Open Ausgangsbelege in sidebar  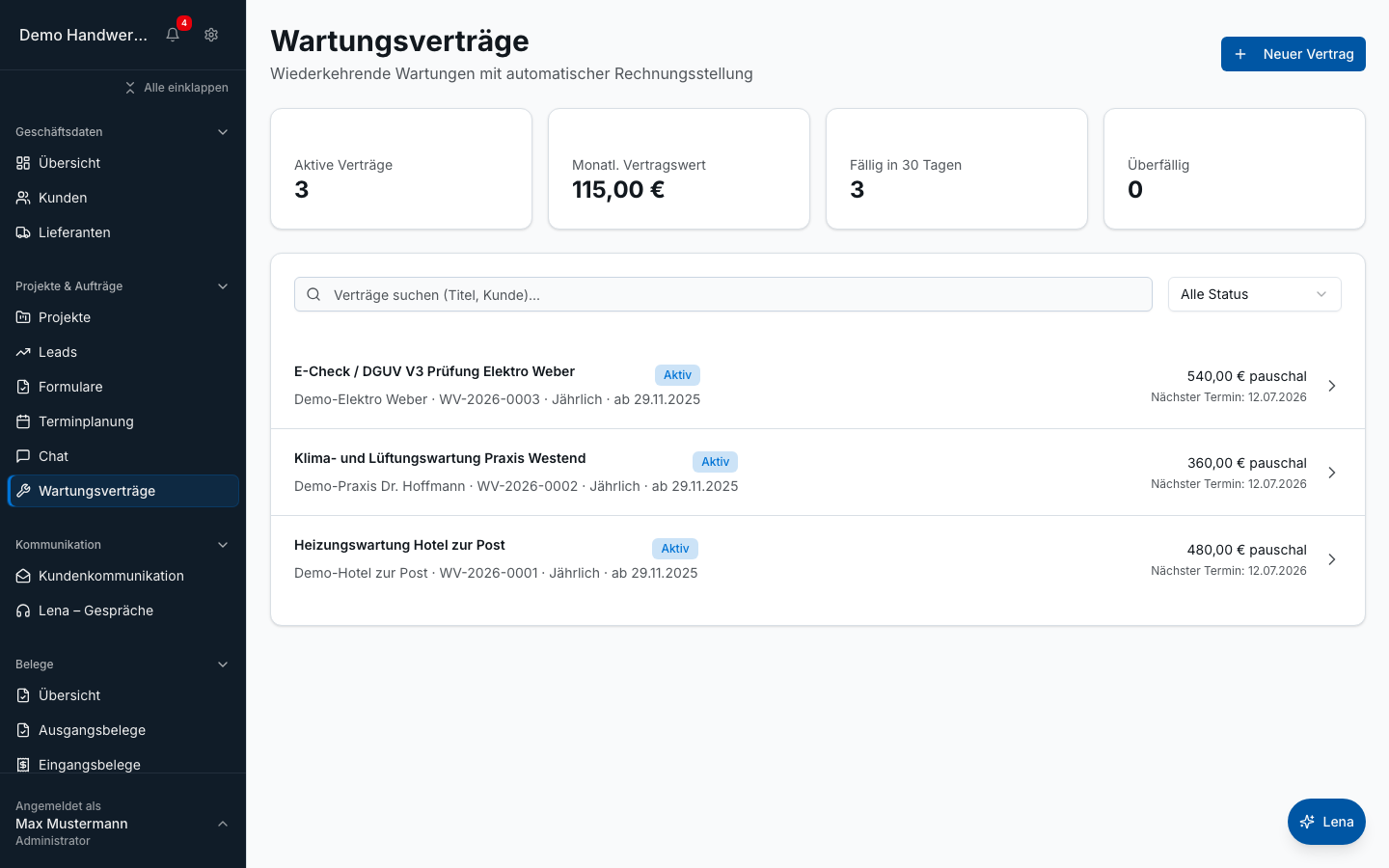click(123, 730)
